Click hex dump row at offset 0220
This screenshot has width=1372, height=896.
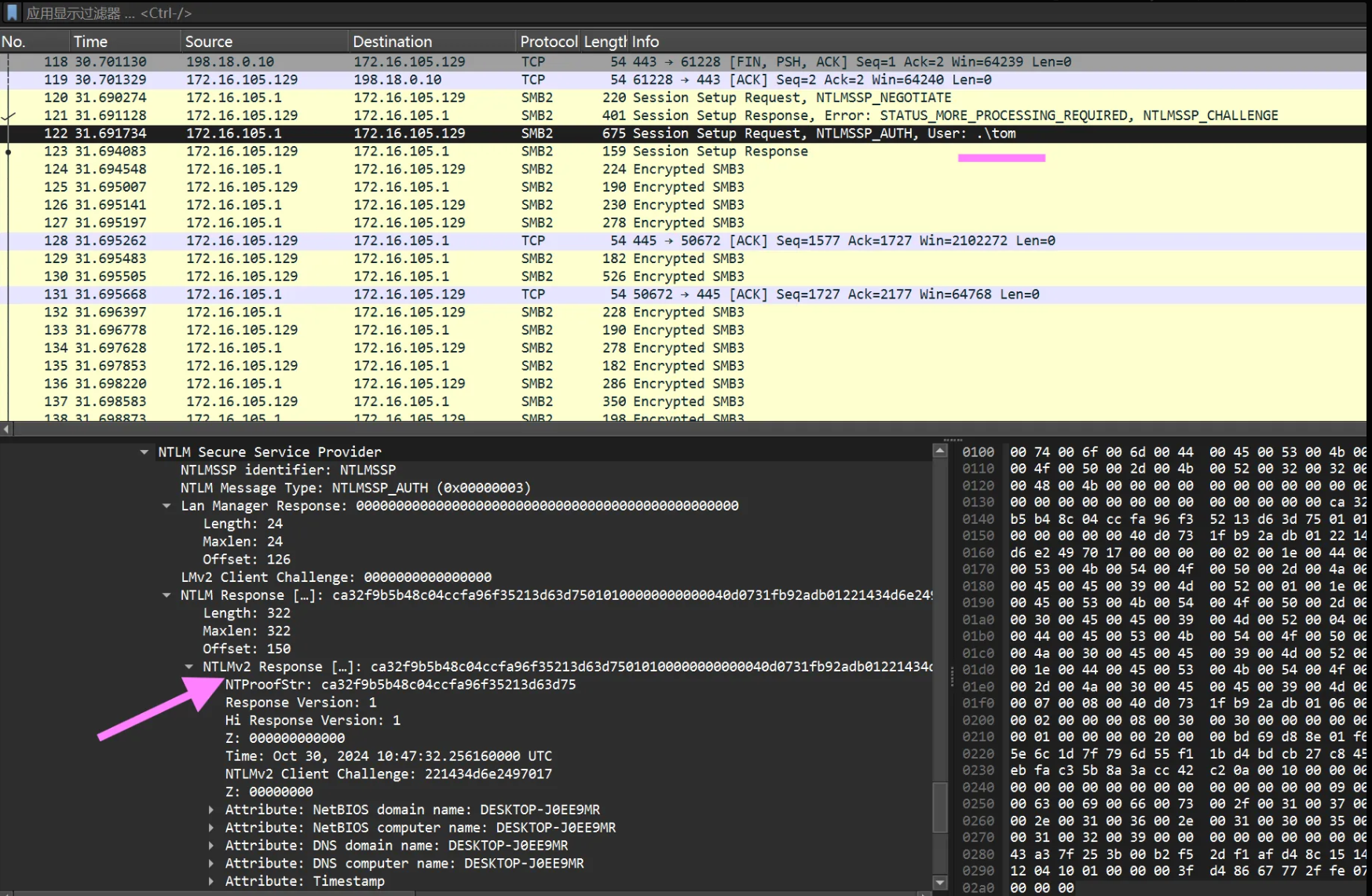point(1164,754)
